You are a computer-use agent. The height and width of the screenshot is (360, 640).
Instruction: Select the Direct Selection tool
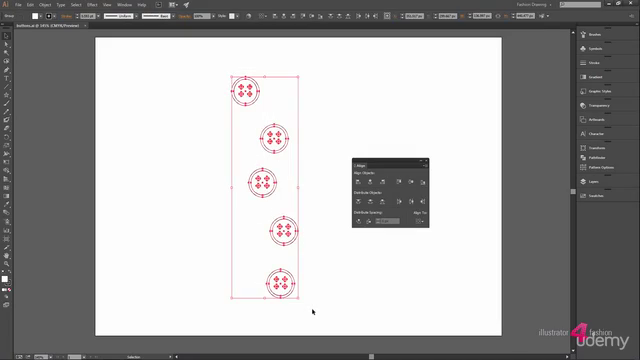point(6,44)
